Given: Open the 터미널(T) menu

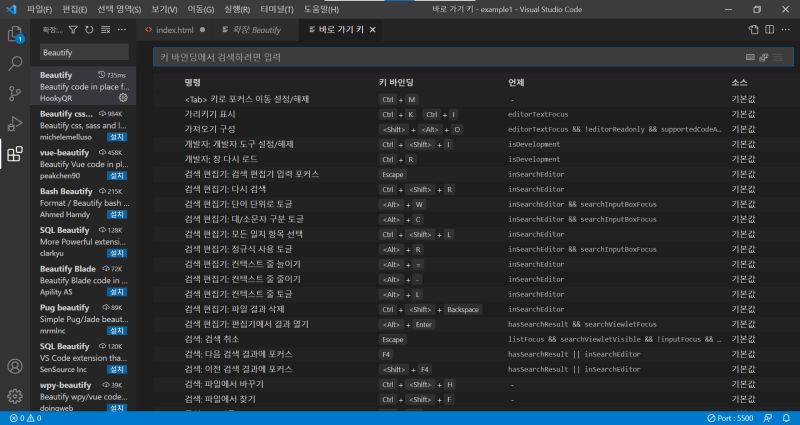Looking at the screenshot, I should click(x=277, y=9).
